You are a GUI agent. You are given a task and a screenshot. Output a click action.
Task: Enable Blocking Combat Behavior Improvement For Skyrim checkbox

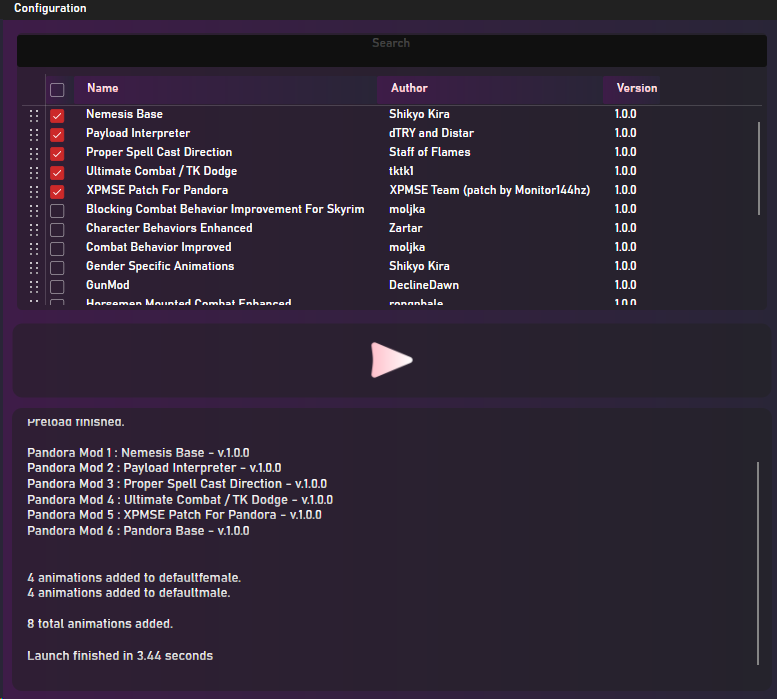pyautogui.click(x=57, y=211)
